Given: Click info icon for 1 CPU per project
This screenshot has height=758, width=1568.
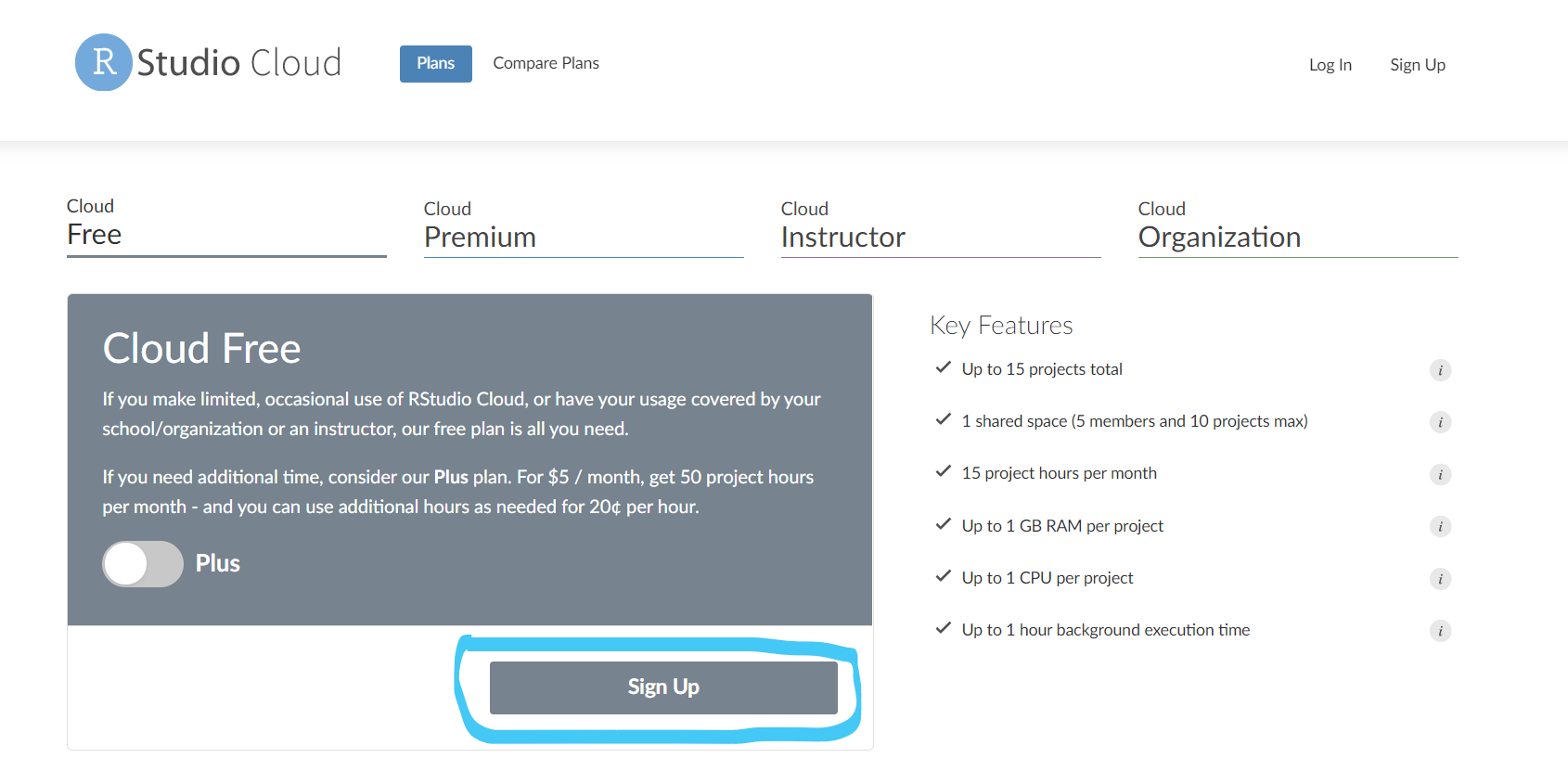Looking at the screenshot, I should tap(1440, 579).
